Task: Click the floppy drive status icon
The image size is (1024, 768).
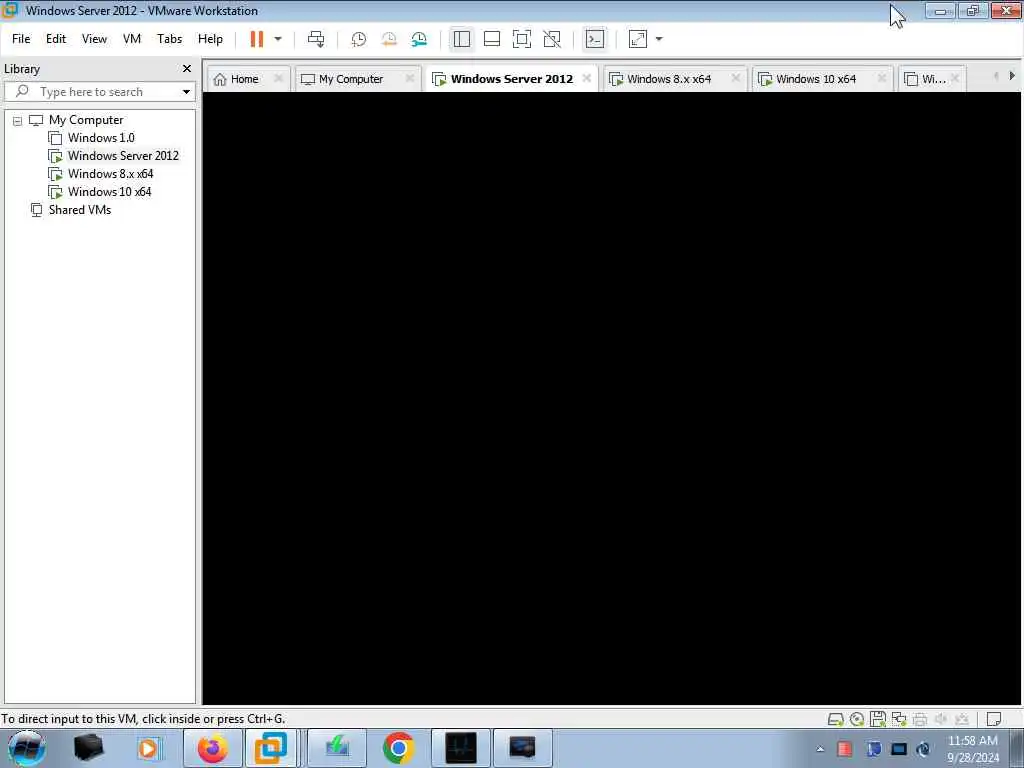Action: tap(878, 719)
